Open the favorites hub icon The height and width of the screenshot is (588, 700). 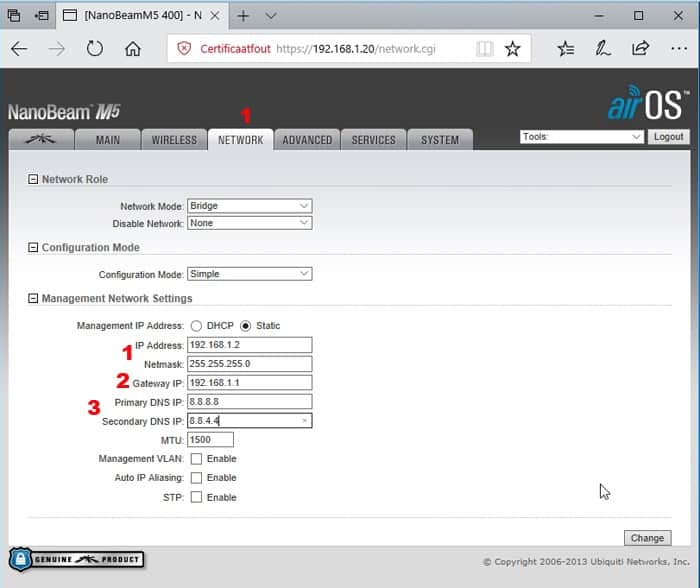pyautogui.click(x=566, y=49)
